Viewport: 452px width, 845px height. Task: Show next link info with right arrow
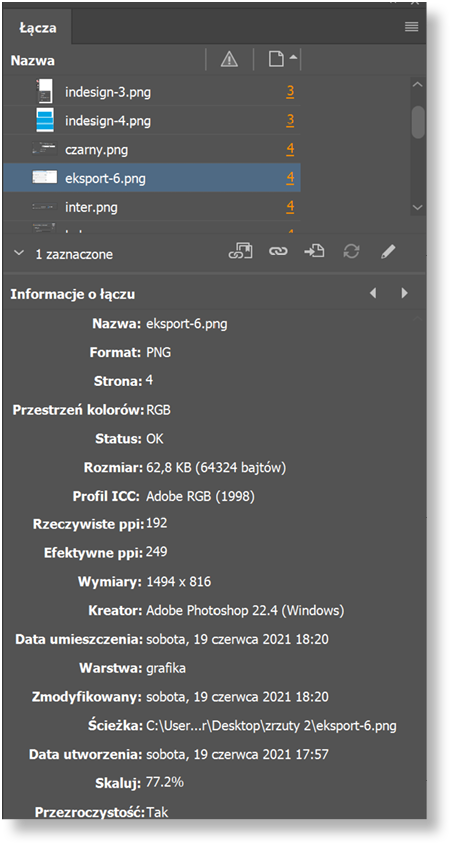405,293
